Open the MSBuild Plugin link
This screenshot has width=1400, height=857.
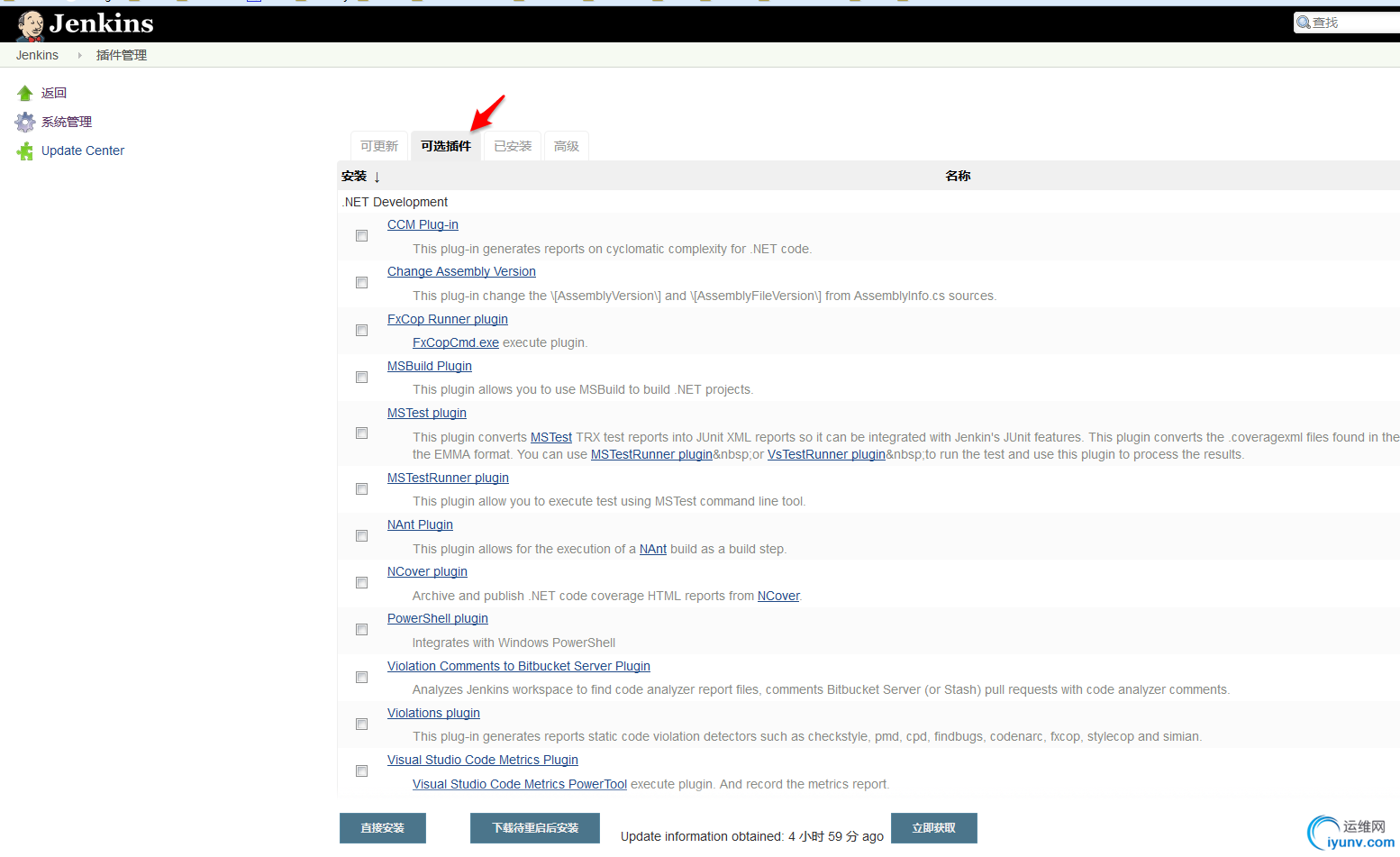430,367
